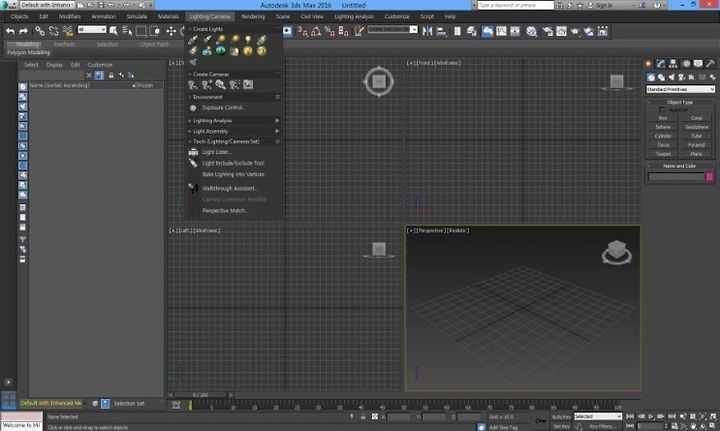The height and width of the screenshot is (431, 720).
Task: Click Walkthrough Assistant menu entry
Action: tap(230, 188)
